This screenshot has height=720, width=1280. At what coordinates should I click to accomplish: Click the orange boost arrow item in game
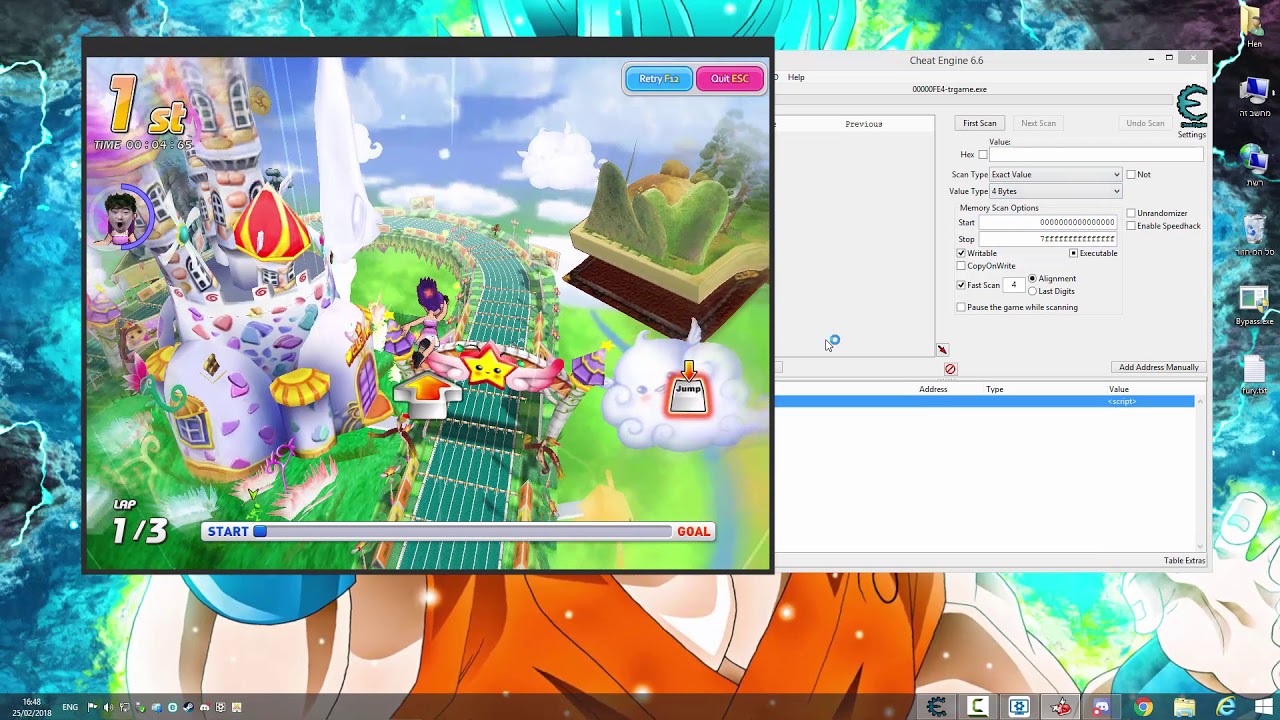[x=427, y=394]
